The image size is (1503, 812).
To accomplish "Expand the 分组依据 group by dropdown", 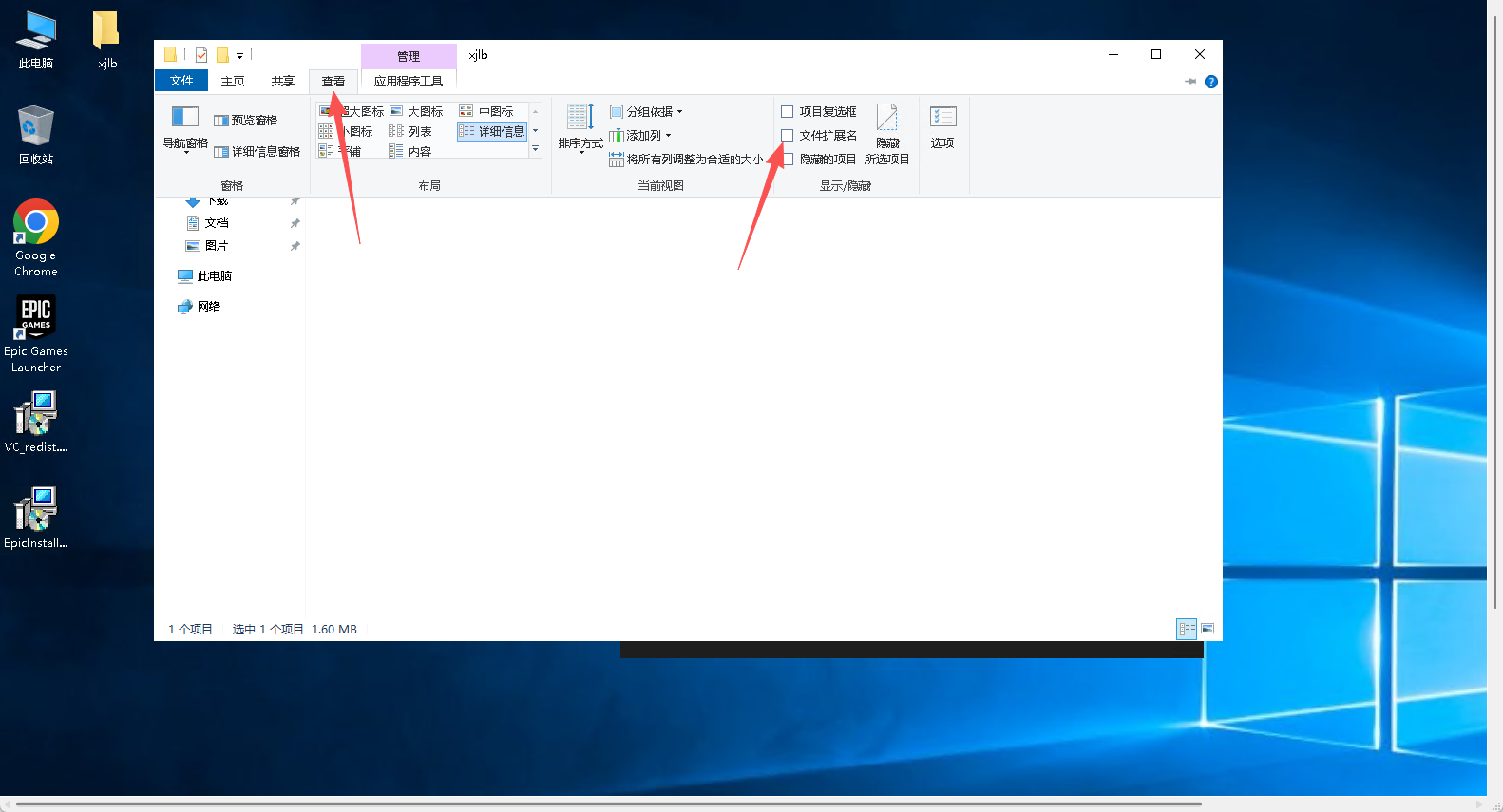I will (x=646, y=112).
